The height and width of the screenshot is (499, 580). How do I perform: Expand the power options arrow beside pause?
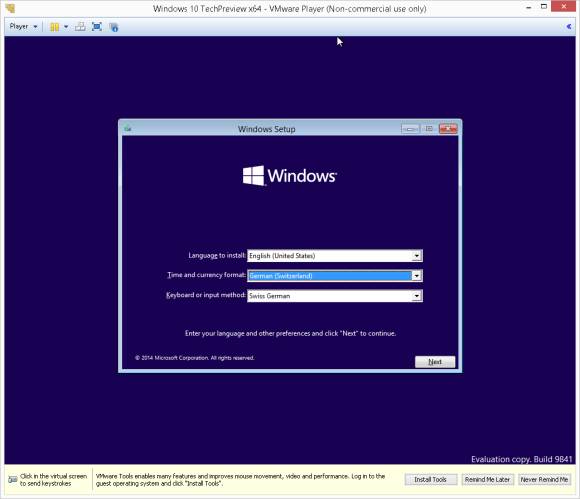pyautogui.click(x=66, y=27)
